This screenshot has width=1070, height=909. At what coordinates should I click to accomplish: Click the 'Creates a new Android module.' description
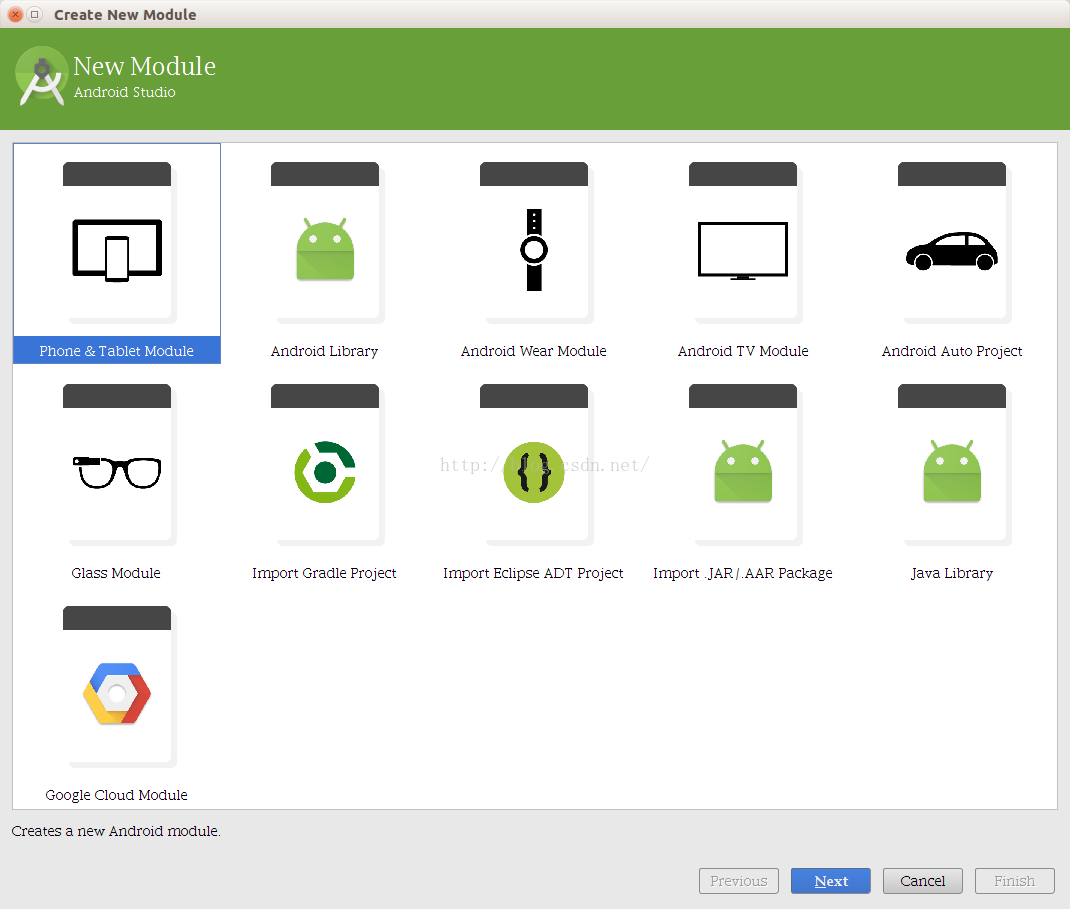click(116, 831)
